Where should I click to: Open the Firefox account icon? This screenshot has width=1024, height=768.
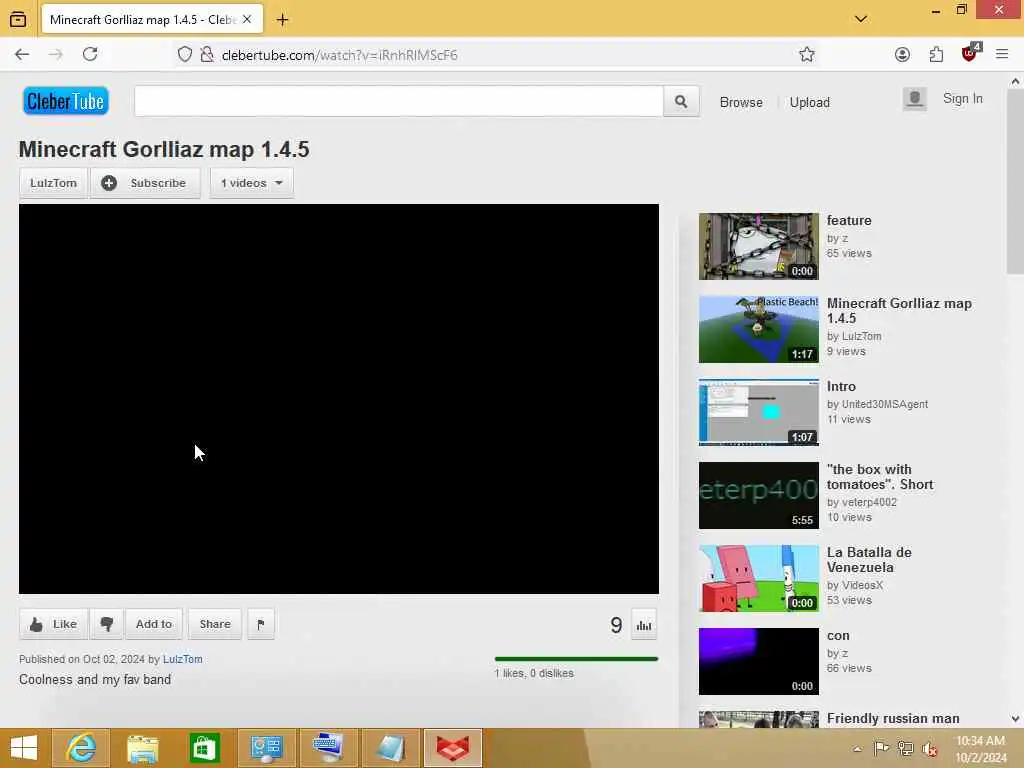(x=902, y=55)
